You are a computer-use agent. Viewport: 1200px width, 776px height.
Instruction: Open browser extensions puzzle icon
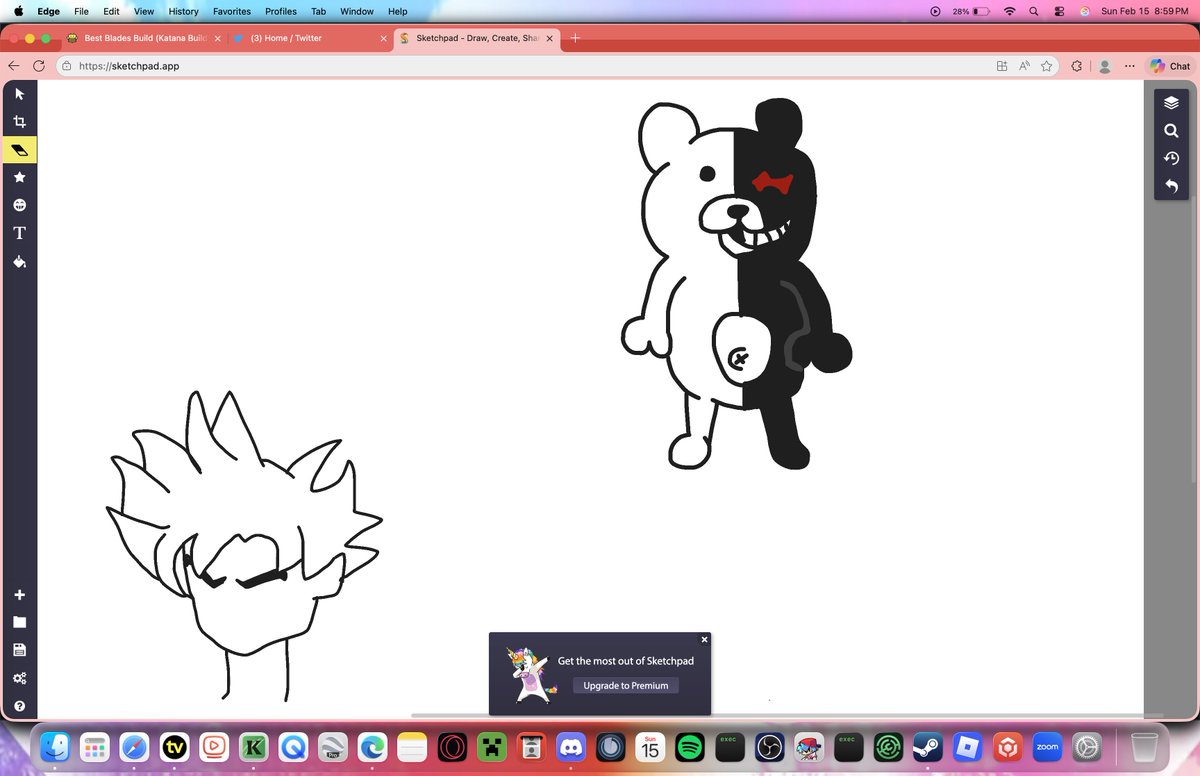pyautogui.click(x=1076, y=66)
